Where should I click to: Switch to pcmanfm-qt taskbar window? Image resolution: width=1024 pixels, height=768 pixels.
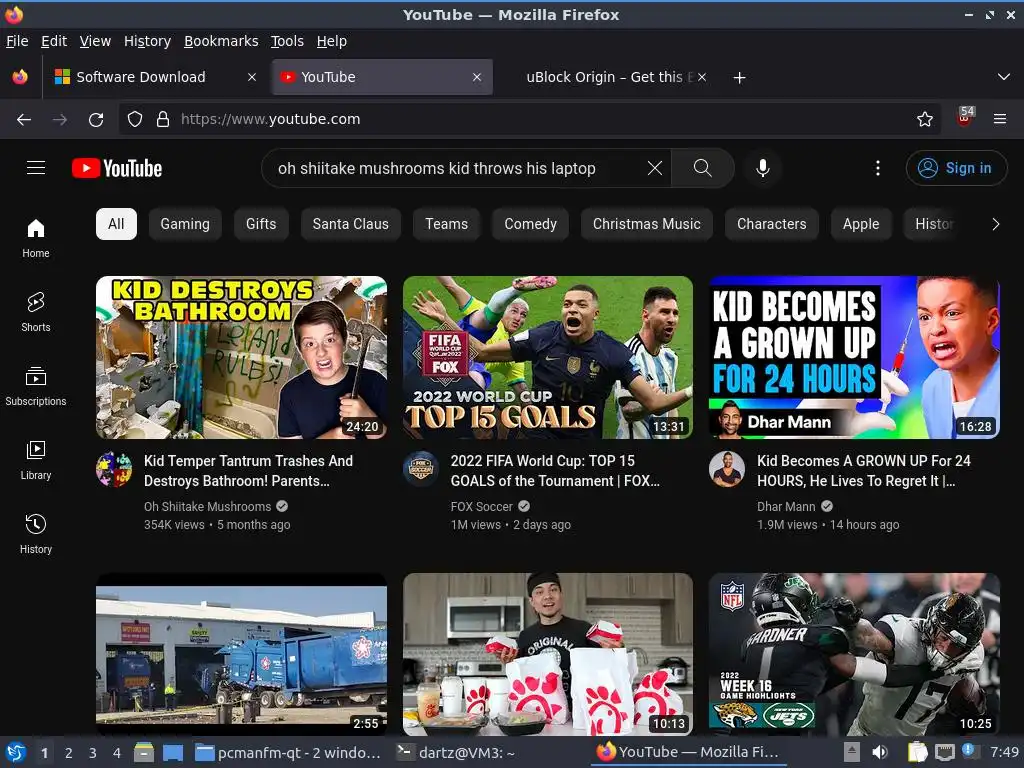(x=289, y=752)
